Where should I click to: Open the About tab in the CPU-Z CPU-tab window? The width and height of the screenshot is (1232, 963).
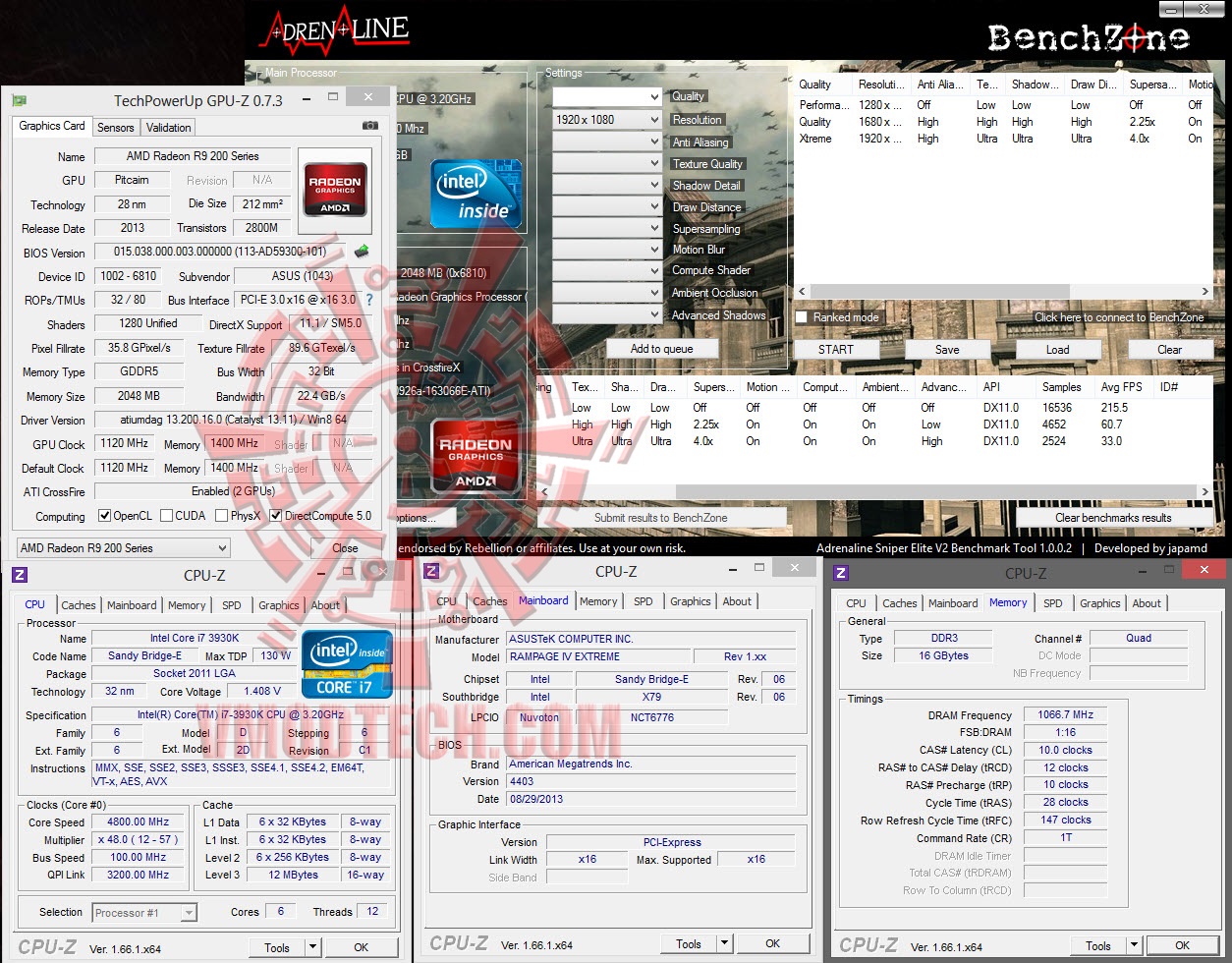pyautogui.click(x=325, y=605)
